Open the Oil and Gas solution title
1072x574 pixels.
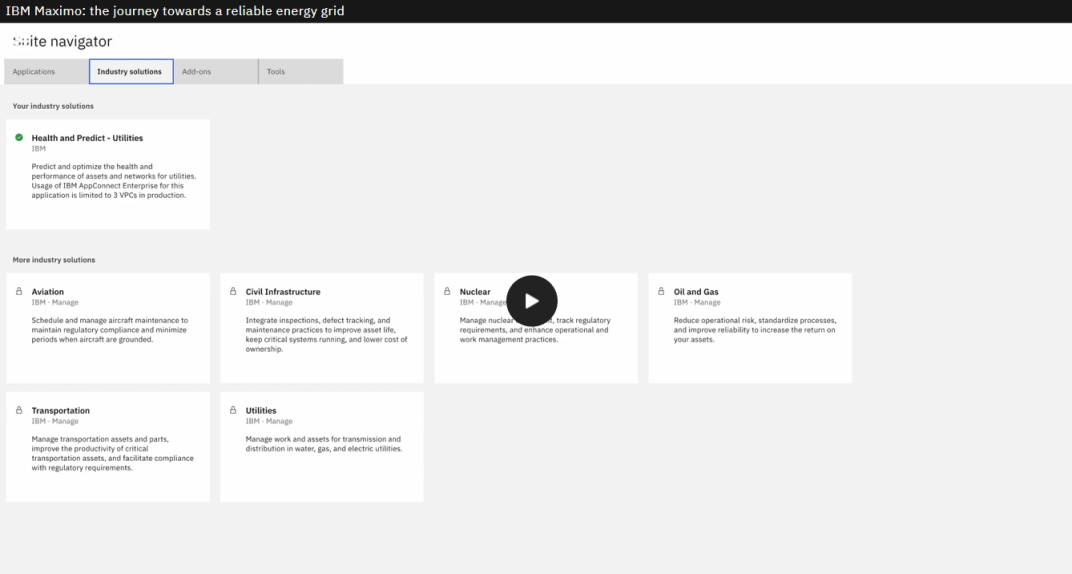696,292
